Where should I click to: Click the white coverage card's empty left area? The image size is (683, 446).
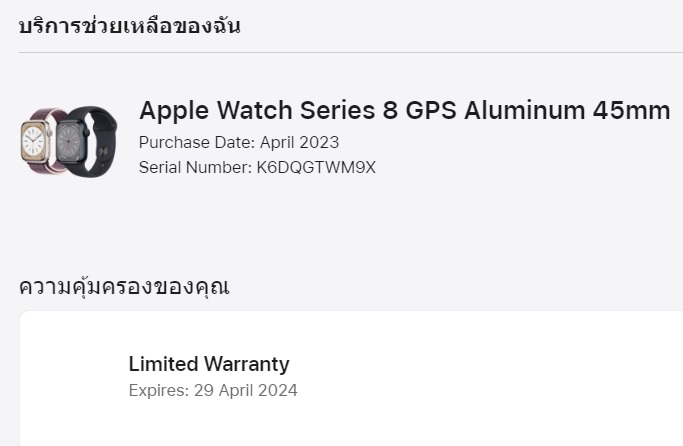[74, 379]
